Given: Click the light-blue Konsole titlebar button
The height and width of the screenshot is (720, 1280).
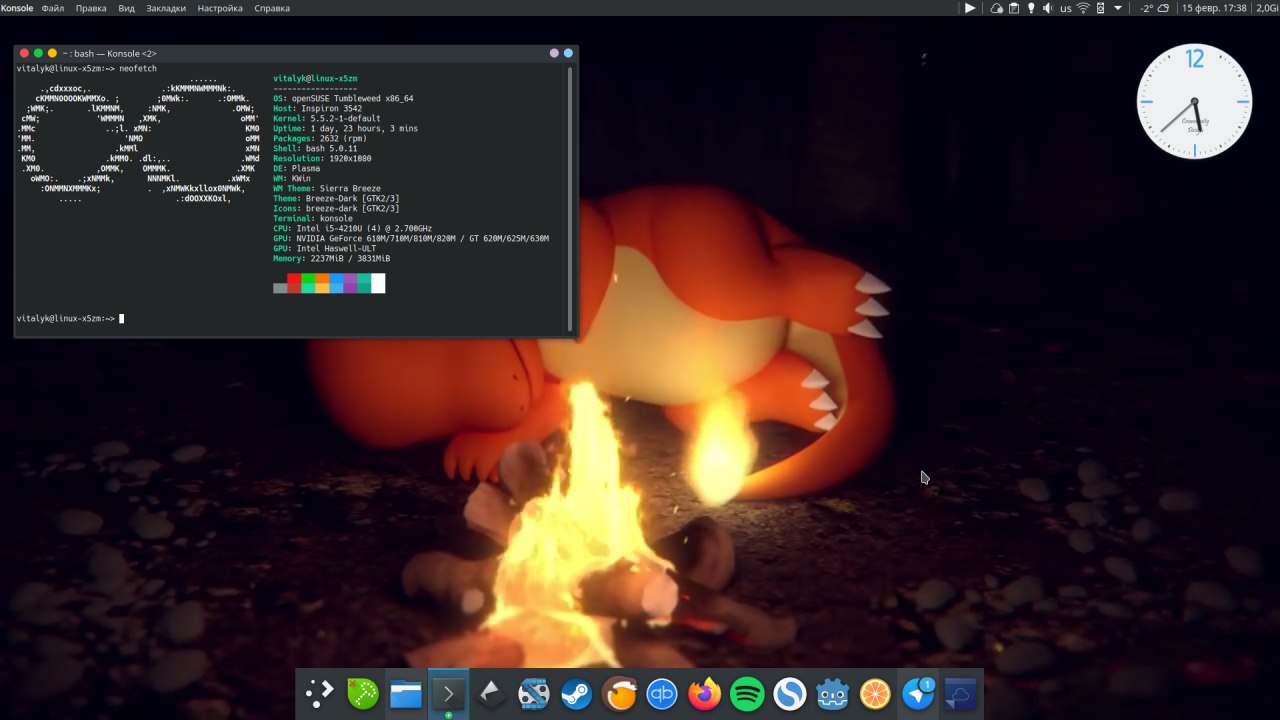Looking at the screenshot, I should tap(569, 53).
